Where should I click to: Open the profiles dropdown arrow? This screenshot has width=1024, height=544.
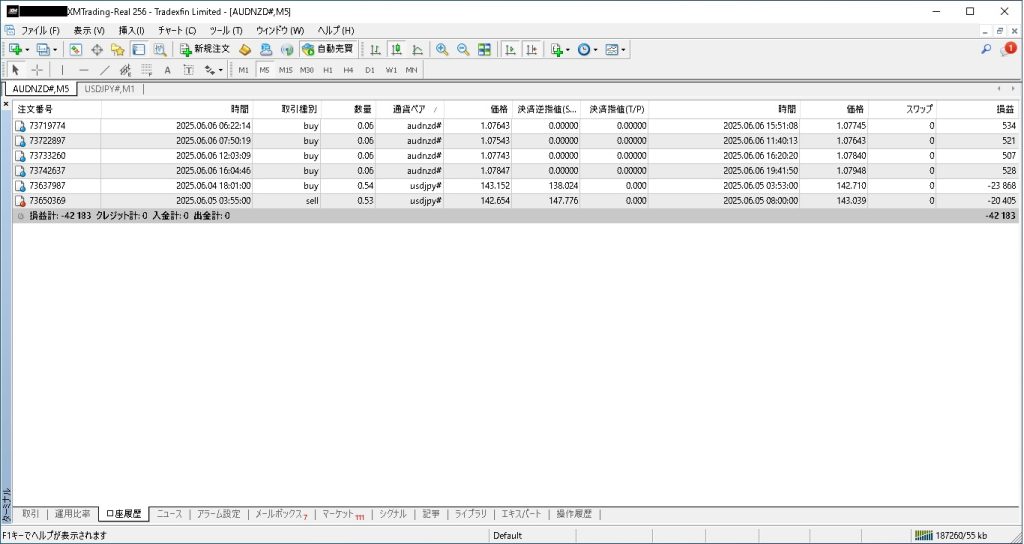pyautogui.click(x=55, y=49)
